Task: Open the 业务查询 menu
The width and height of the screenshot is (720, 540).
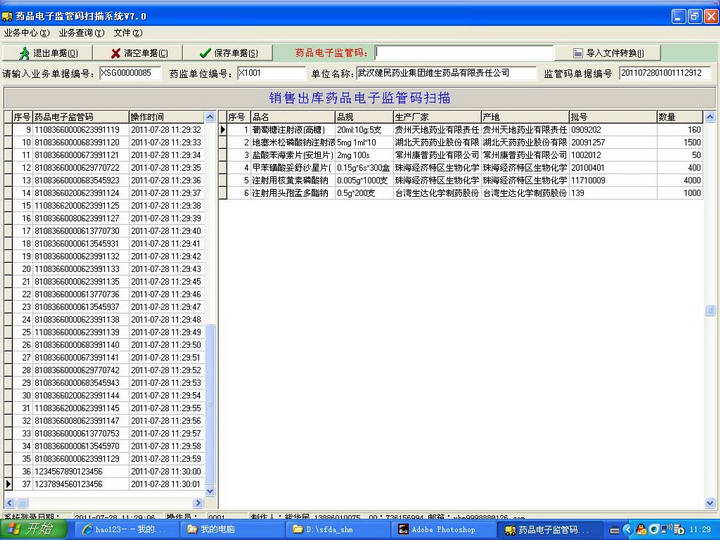Action: 81,33
